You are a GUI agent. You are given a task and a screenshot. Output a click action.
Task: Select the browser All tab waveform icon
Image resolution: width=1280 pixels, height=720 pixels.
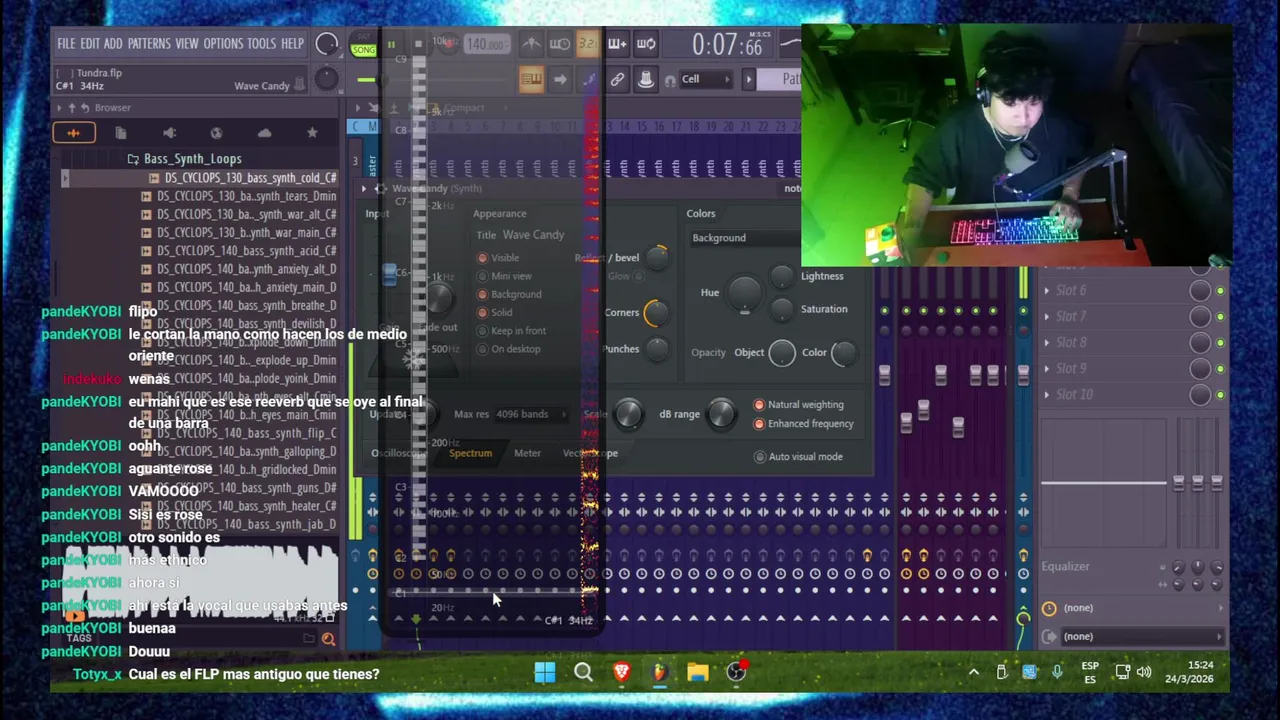point(73,132)
